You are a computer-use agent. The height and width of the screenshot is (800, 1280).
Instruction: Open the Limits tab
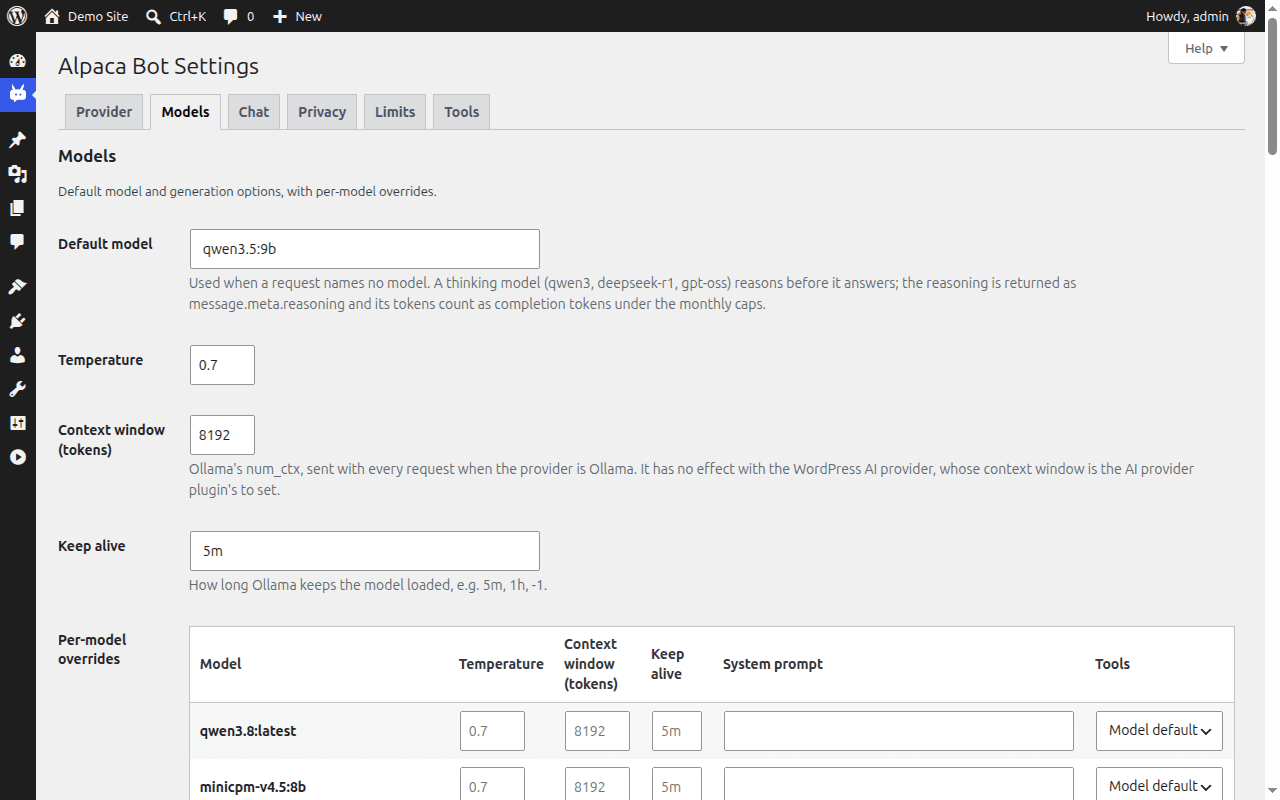395,112
